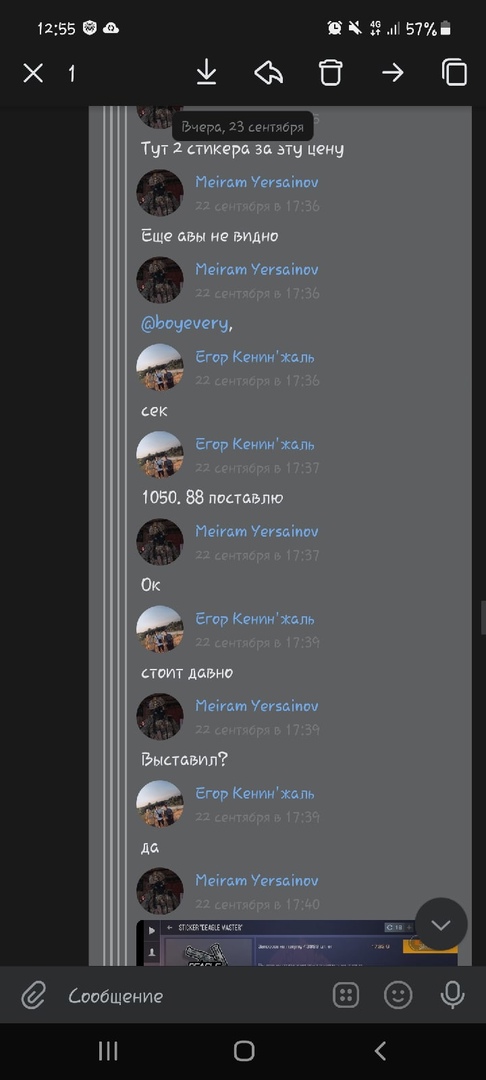Tap the microphone voice message icon

(x=452, y=995)
